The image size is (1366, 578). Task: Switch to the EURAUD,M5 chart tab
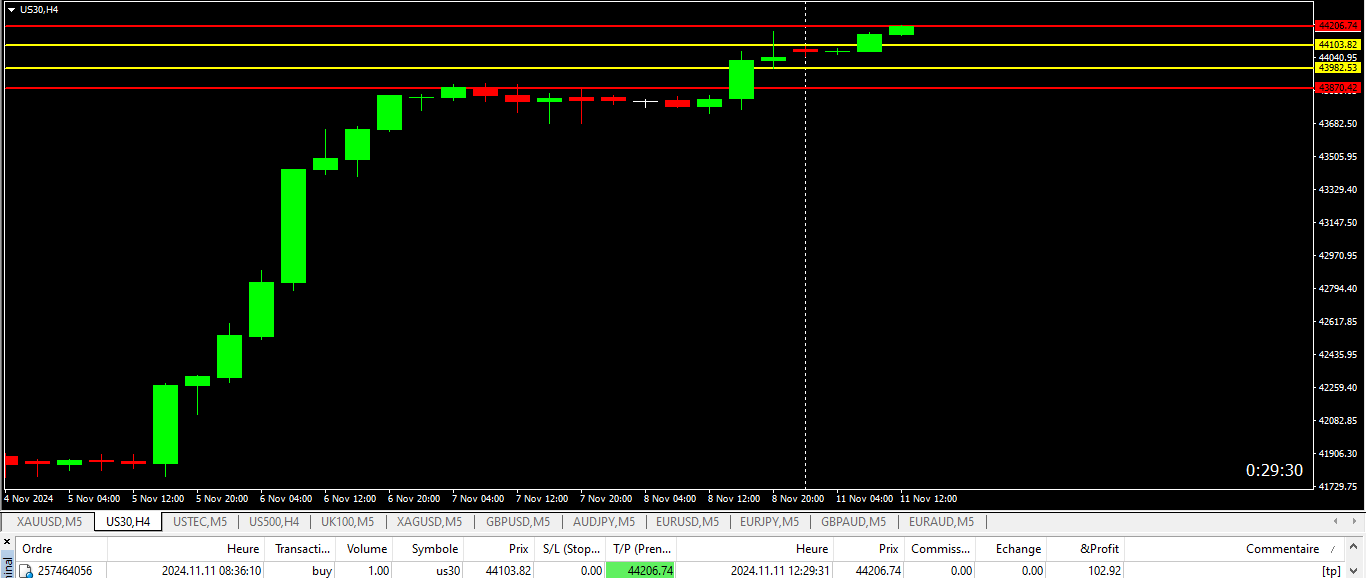(941, 522)
